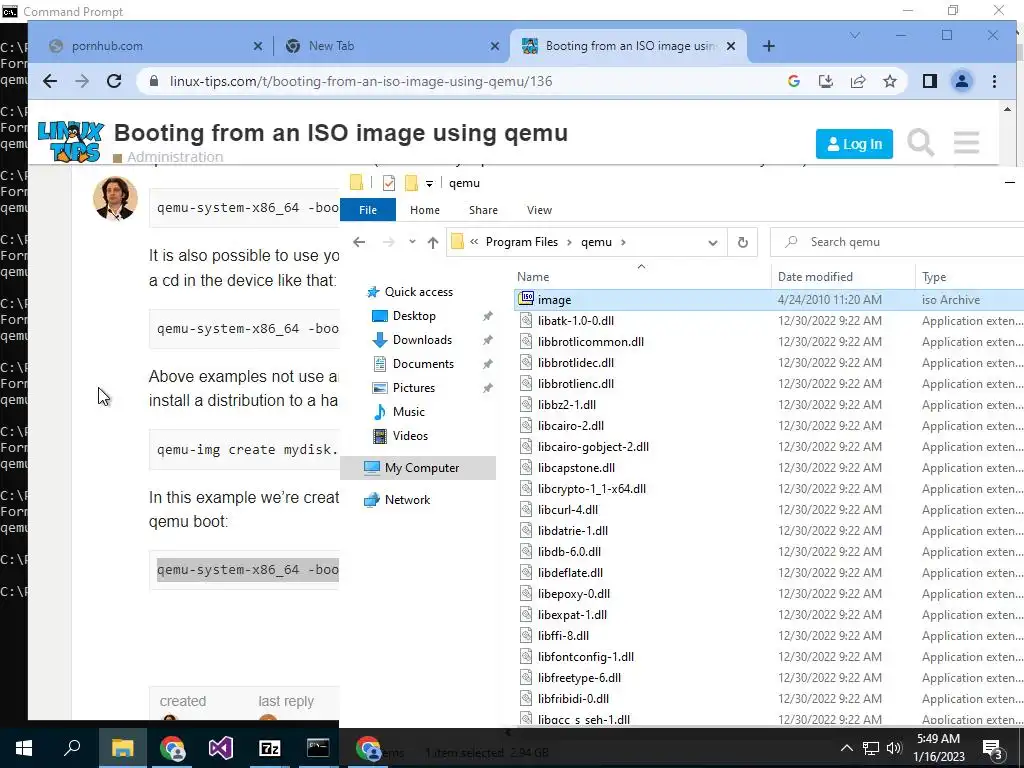Open the Chrome share icon

click(x=857, y=81)
